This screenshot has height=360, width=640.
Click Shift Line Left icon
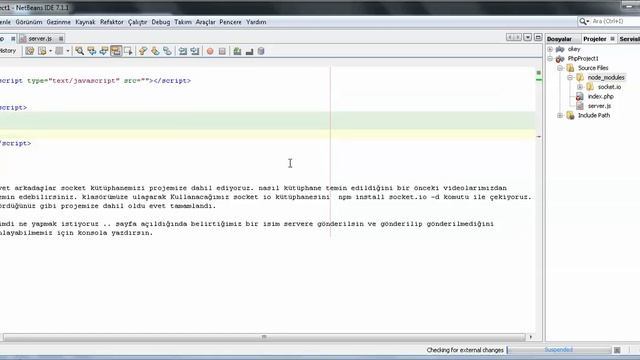pyautogui.click(x=183, y=51)
